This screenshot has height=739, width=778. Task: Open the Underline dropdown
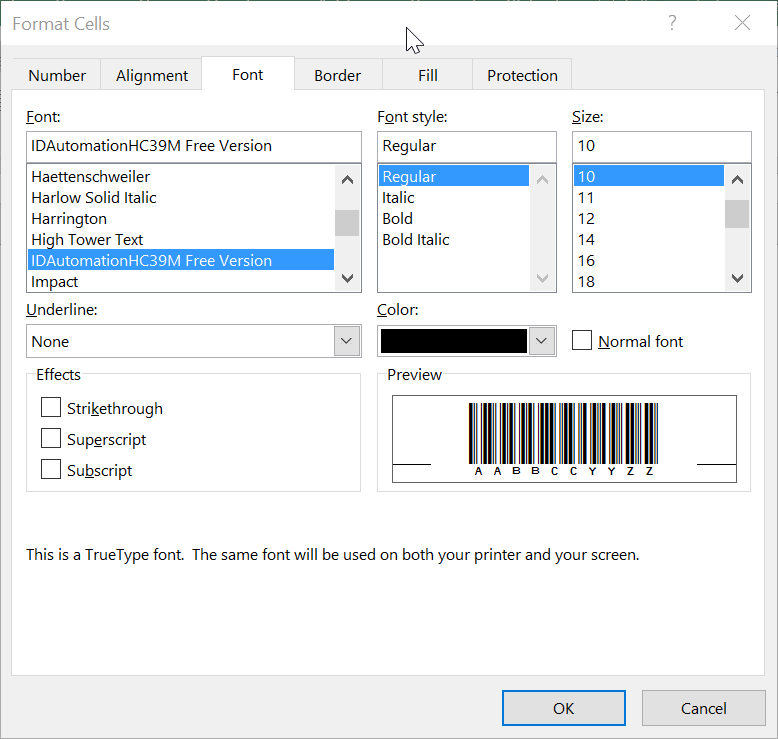pyautogui.click(x=194, y=341)
